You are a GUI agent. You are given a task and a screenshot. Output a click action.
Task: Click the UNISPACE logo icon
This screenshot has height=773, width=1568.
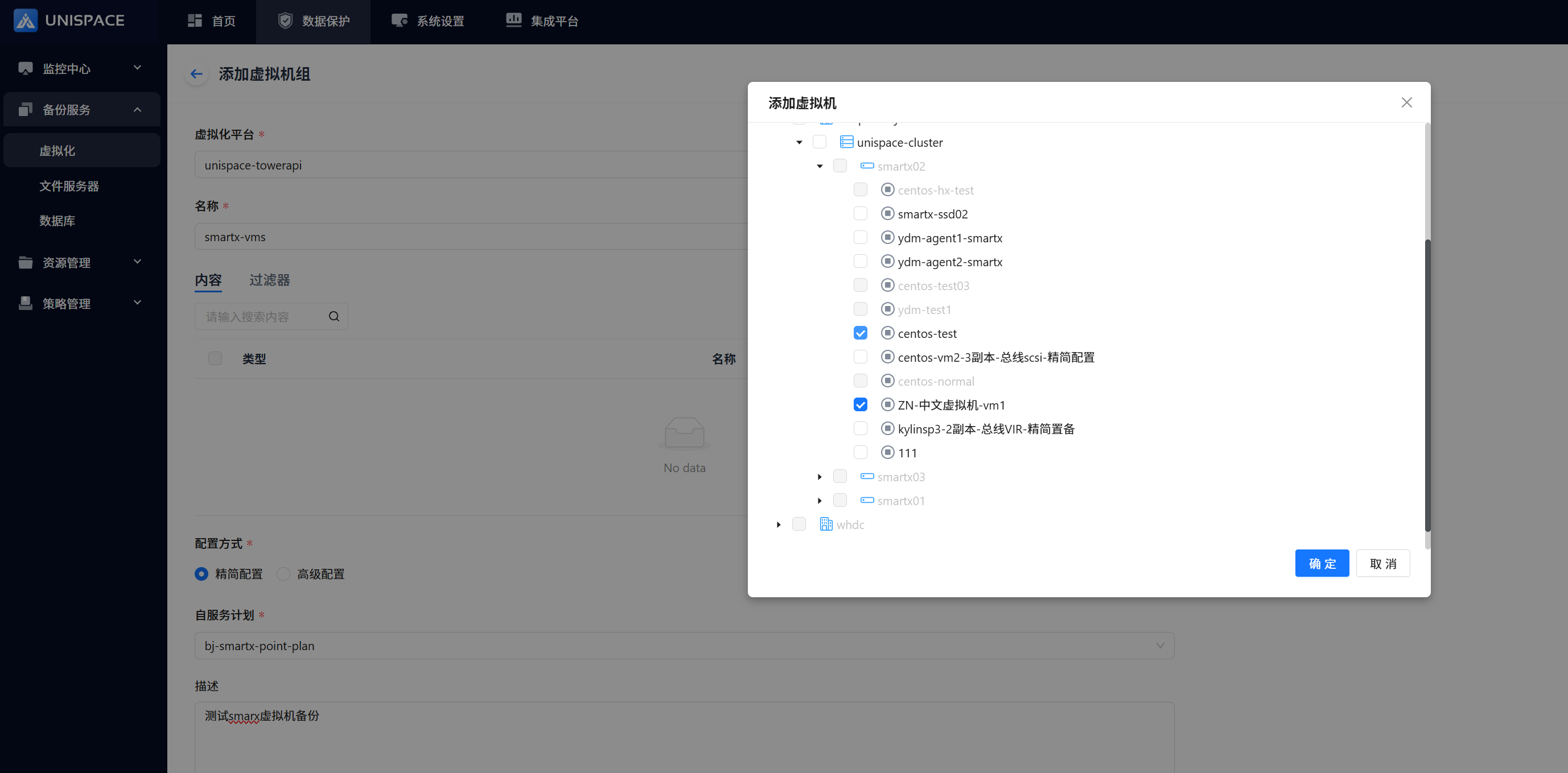26,20
